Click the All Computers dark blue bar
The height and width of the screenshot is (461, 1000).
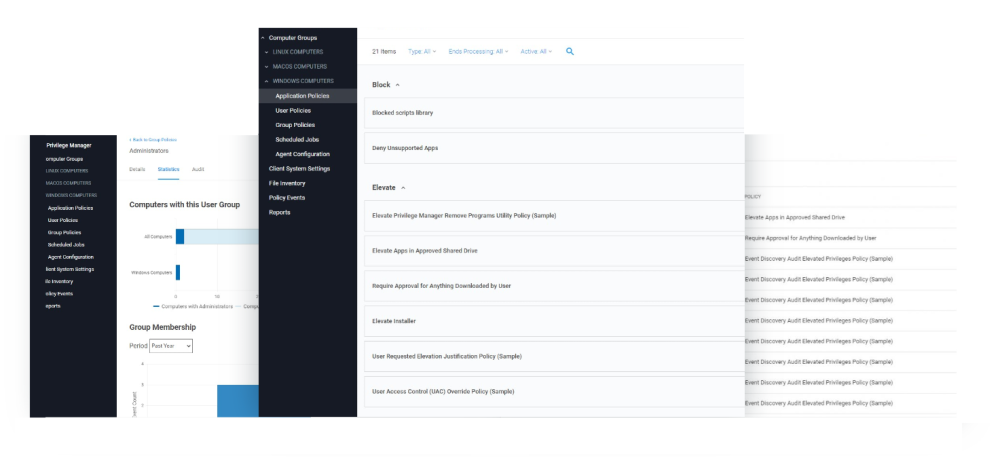180,237
